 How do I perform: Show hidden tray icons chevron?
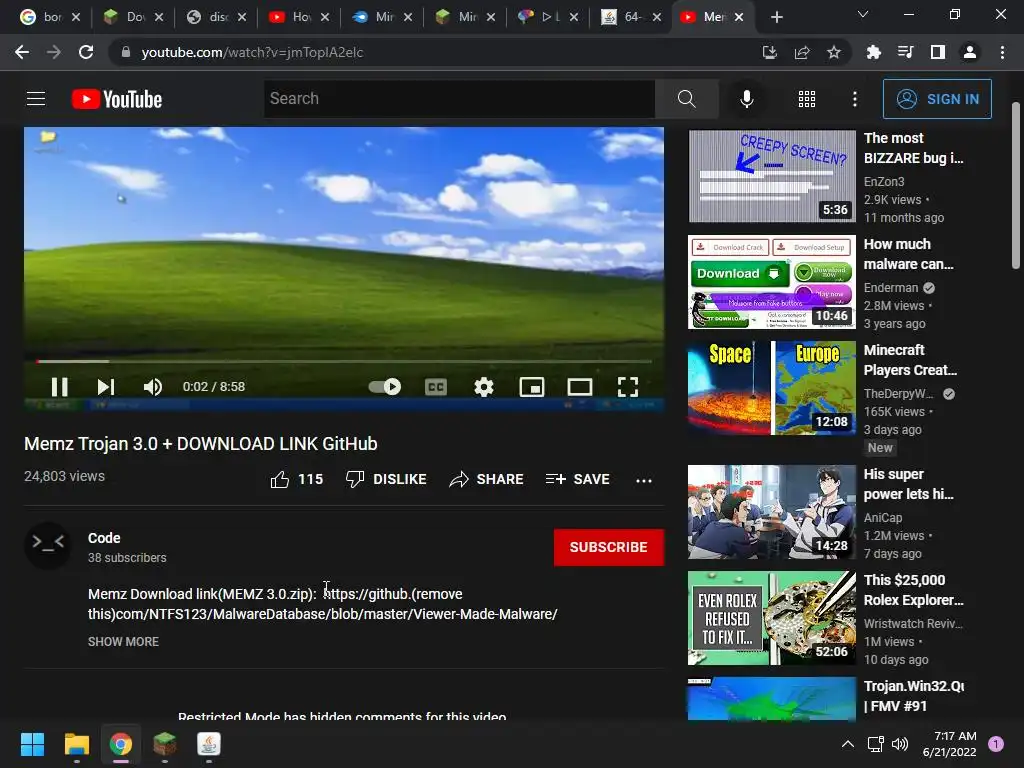click(x=848, y=744)
